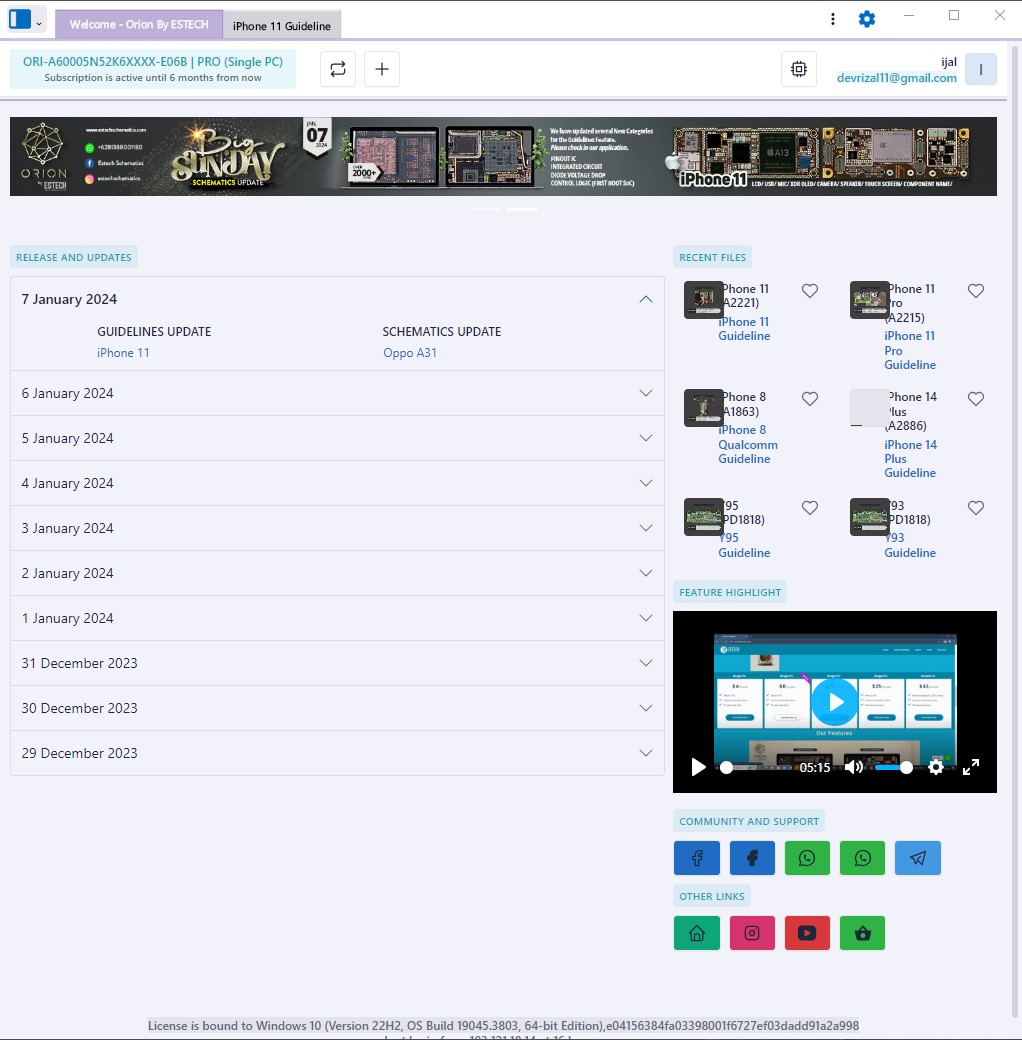Mute the feature highlight video
This screenshot has height=1040, width=1022.
pos(854,767)
